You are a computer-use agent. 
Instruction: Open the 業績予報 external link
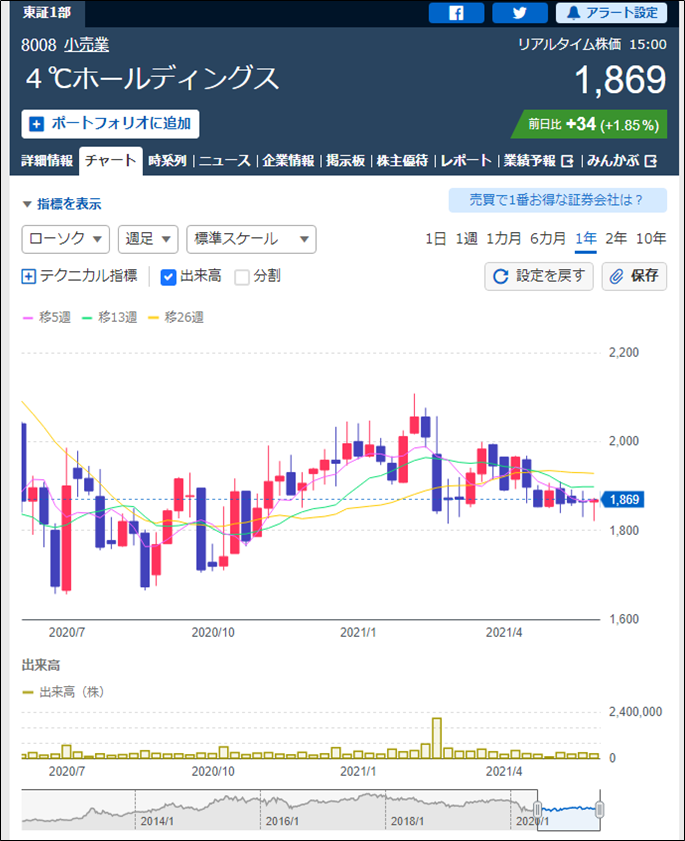point(538,160)
